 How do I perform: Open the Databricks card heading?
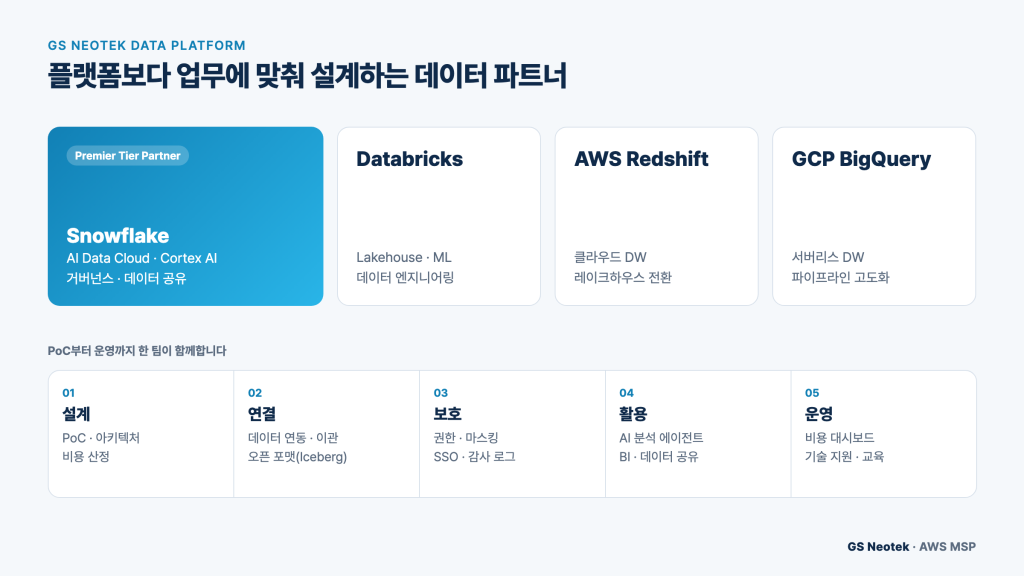[409, 159]
